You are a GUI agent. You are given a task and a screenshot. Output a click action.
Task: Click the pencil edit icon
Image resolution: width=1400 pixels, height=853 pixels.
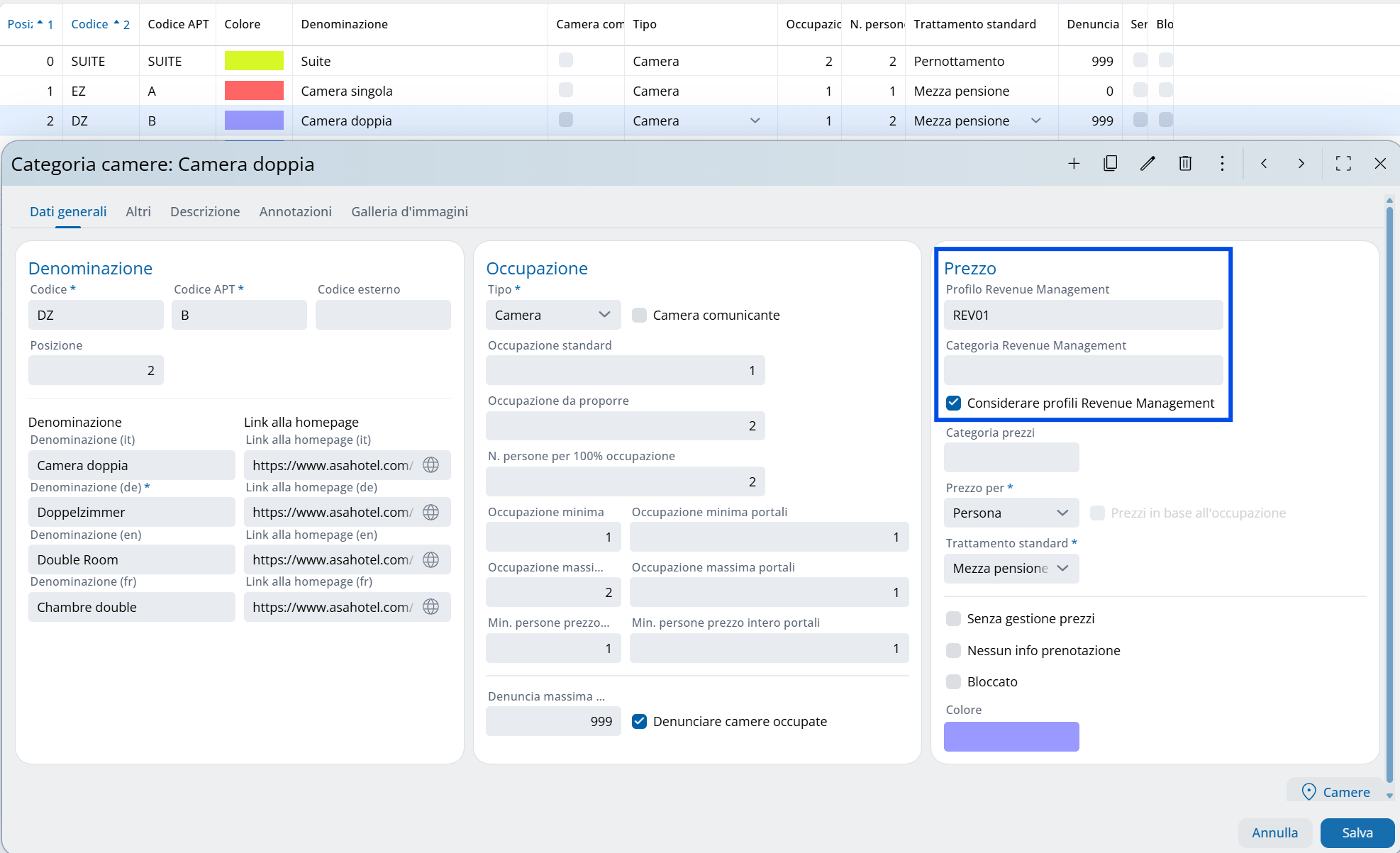[x=1148, y=164]
